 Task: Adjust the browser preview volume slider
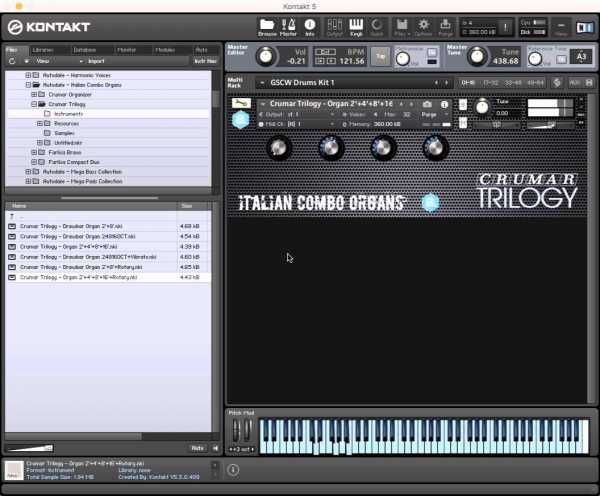point(30,448)
